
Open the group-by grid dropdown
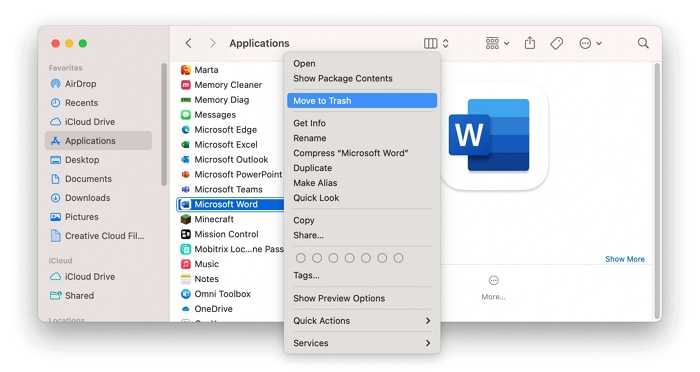[497, 43]
